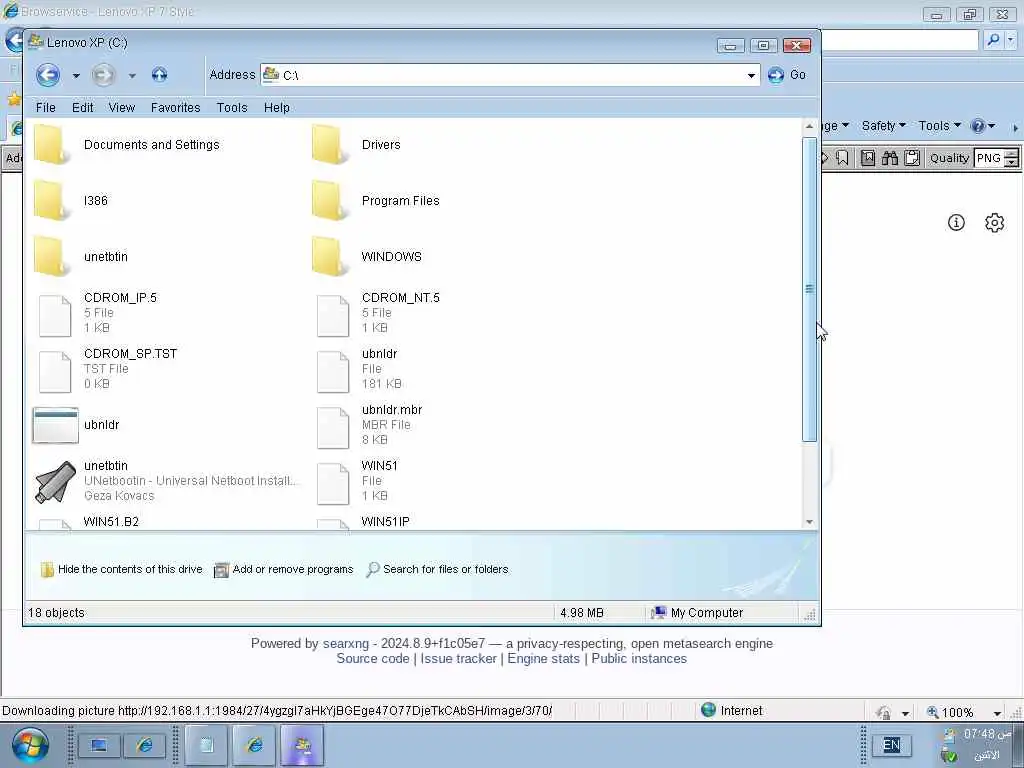Select the ubnldr window-icon file
This screenshot has width=1024, height=768.
[x=76, y=424]
